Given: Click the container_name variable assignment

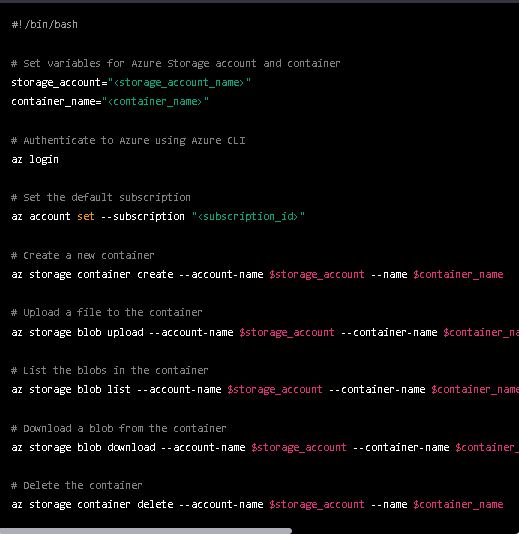Looking at the screenshot, I should pos(110,102).
